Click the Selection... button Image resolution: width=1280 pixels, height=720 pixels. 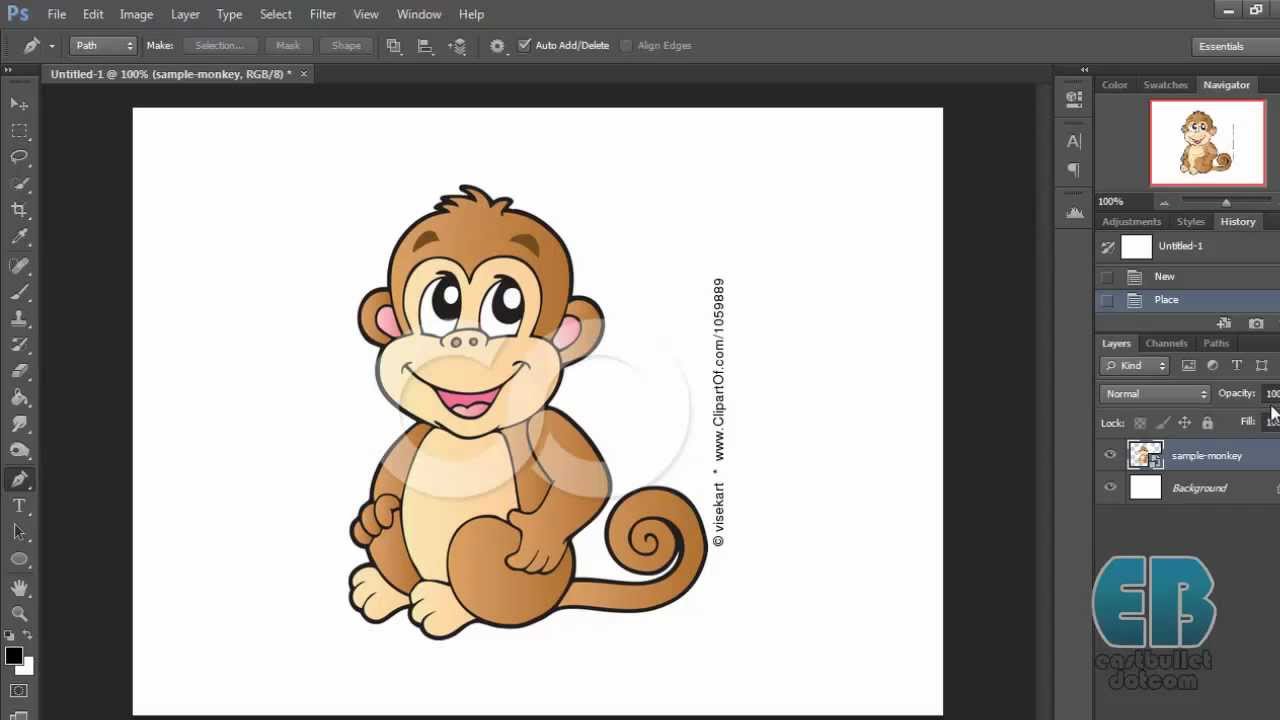click(x=220, y=45)
